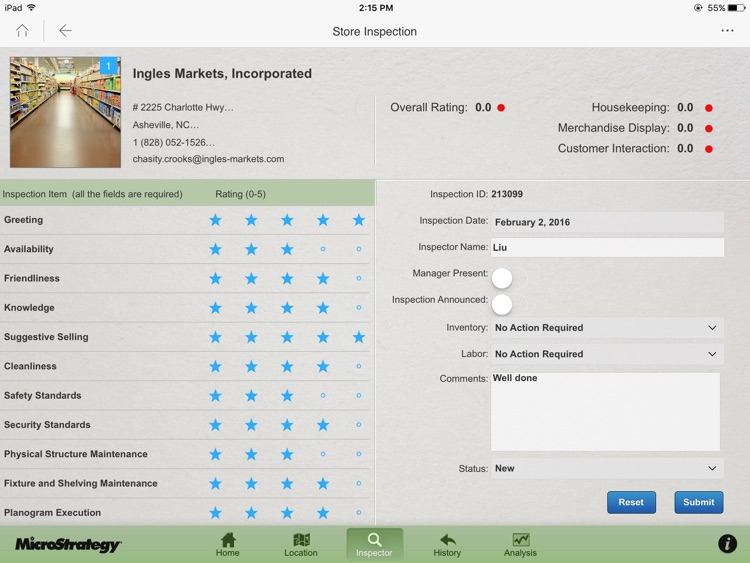Rate Safety Standards two stars
Image resolution: width=750 pixels, height=563 pixels.
click(x=251, y=396)
